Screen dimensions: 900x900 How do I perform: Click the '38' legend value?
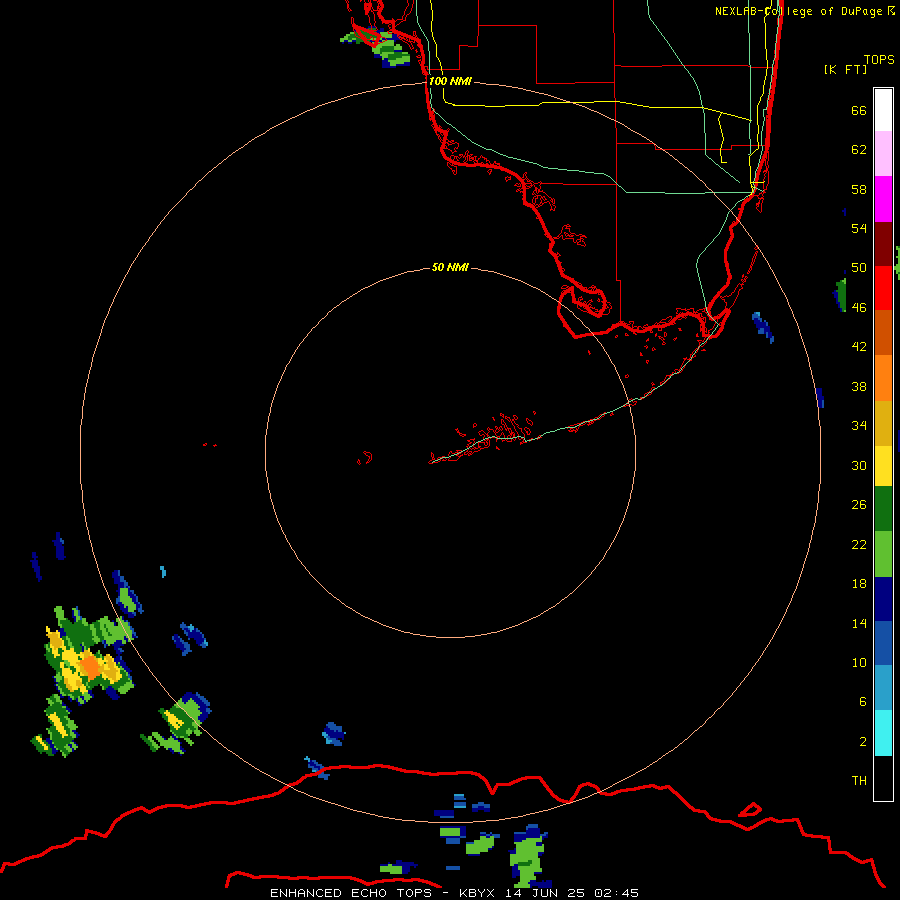pyautogui.click(x=859, y=386)
